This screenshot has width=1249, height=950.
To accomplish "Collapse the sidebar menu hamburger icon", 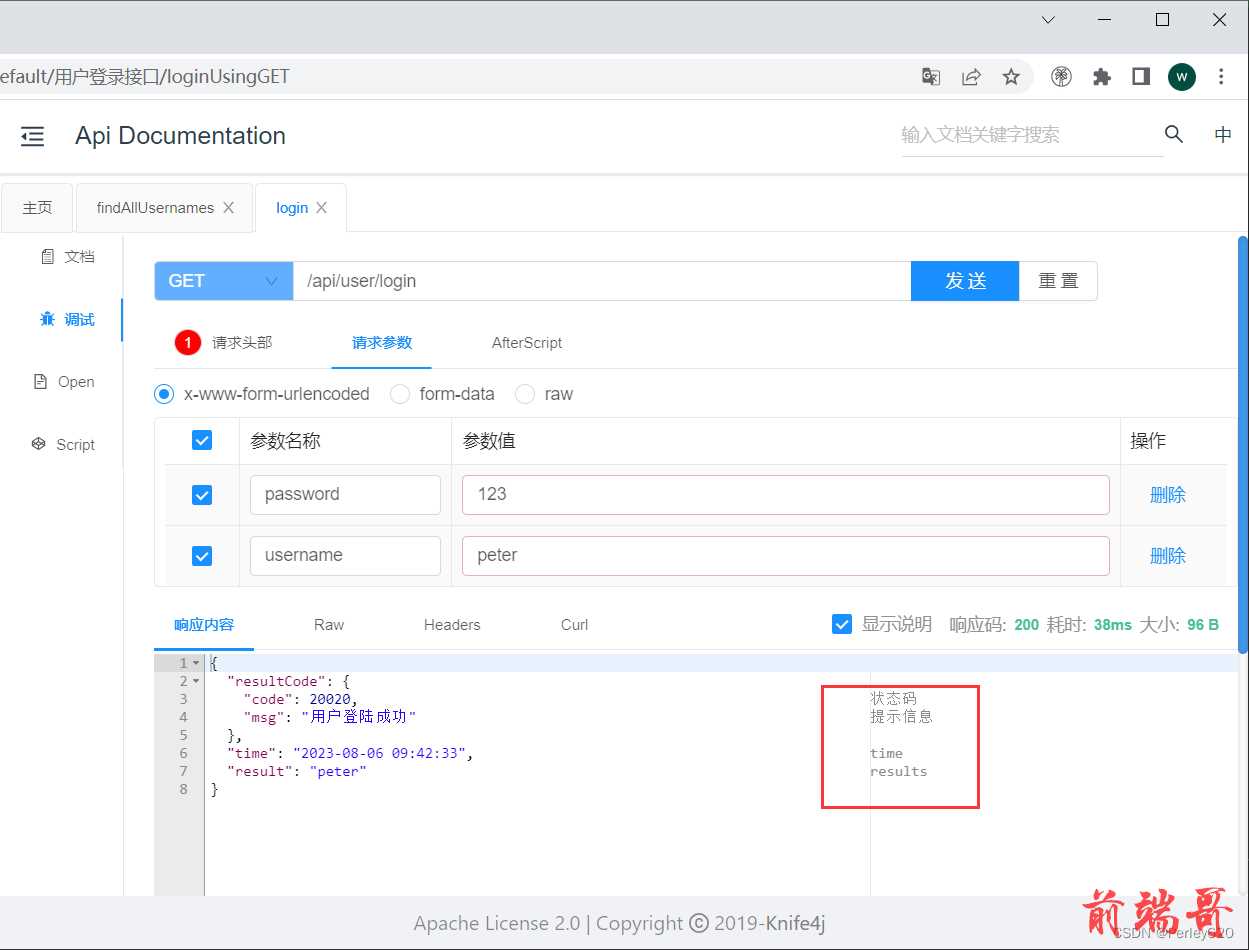I will click(x=33, y=137).
